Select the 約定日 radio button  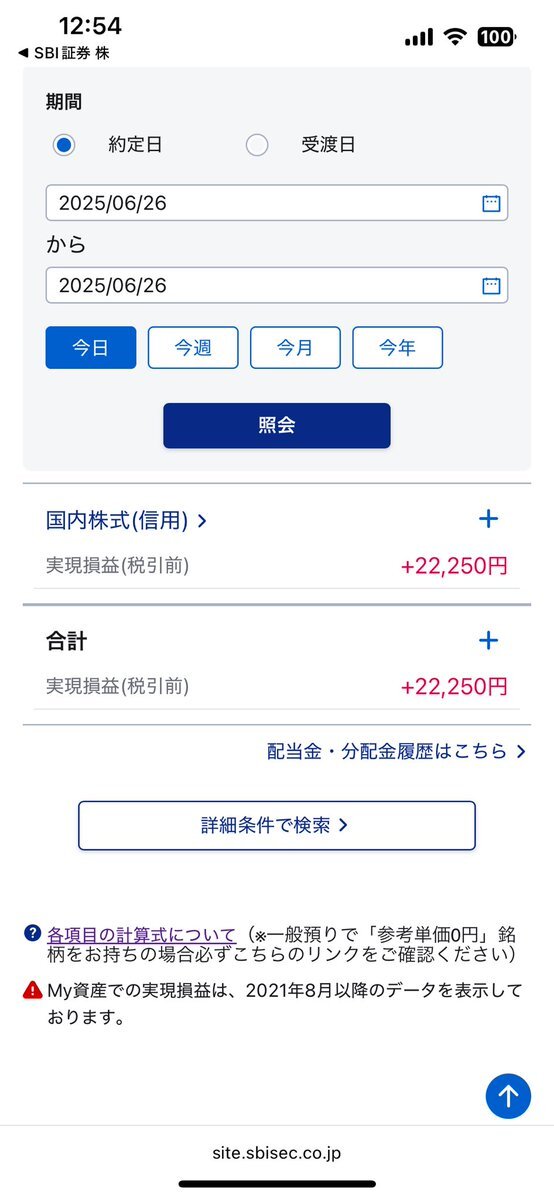(x=64, y=145)
